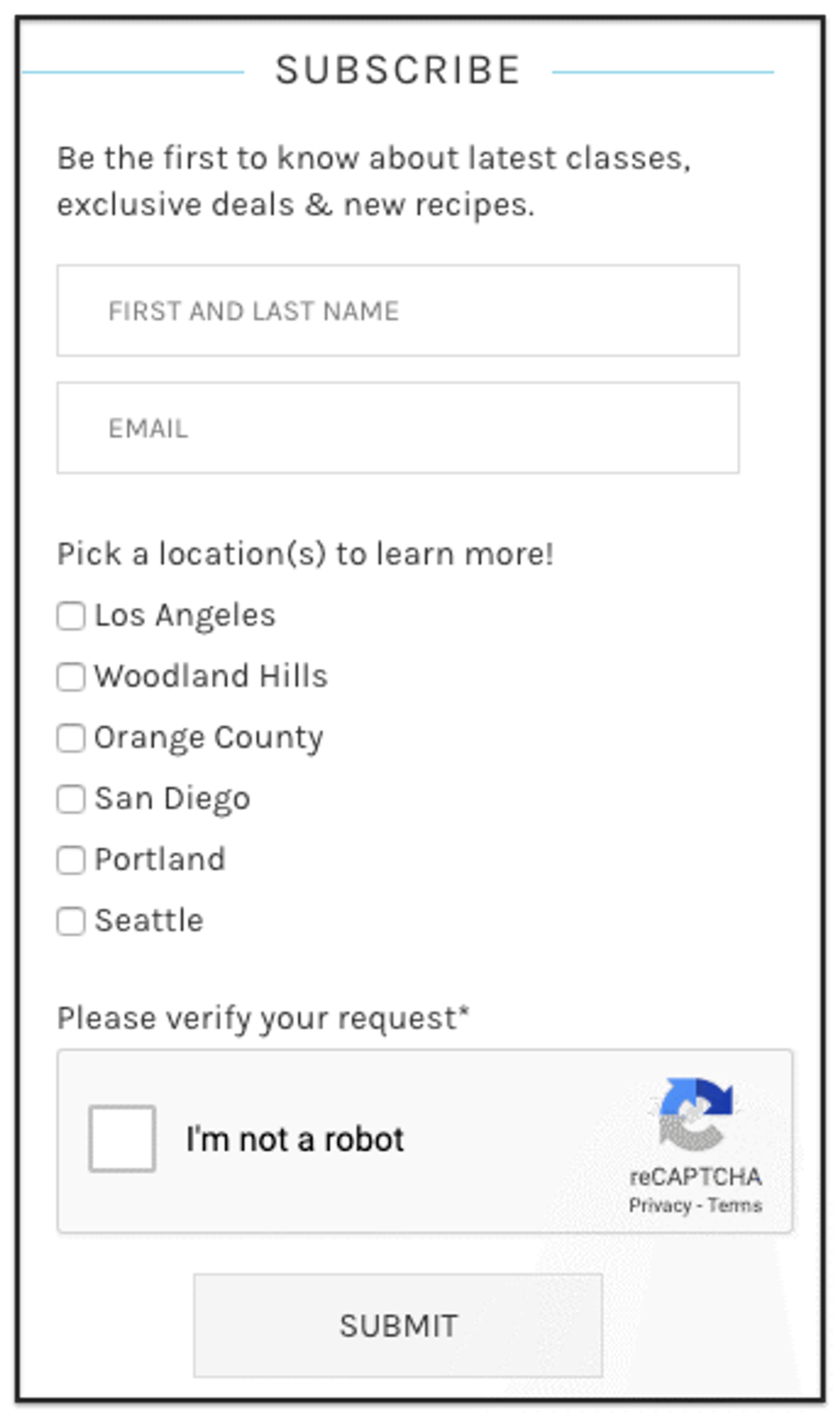Image resolution: width=840 pixels, height=1417 pixels.
Task: Open the reCAPTCHA Privacy link
Action: tap(659, 1205)
